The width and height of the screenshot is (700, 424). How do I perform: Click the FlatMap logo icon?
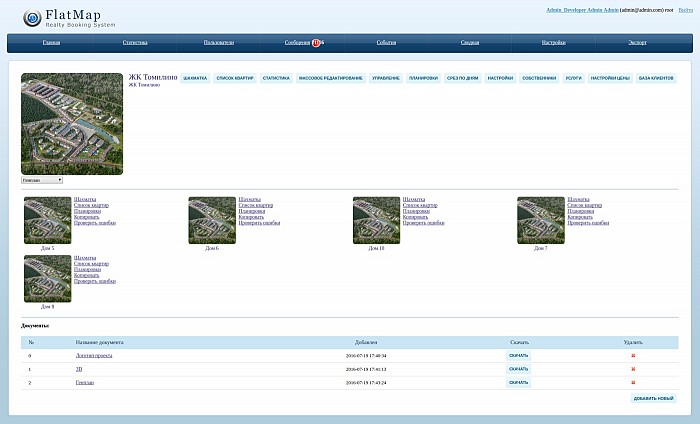32,17
